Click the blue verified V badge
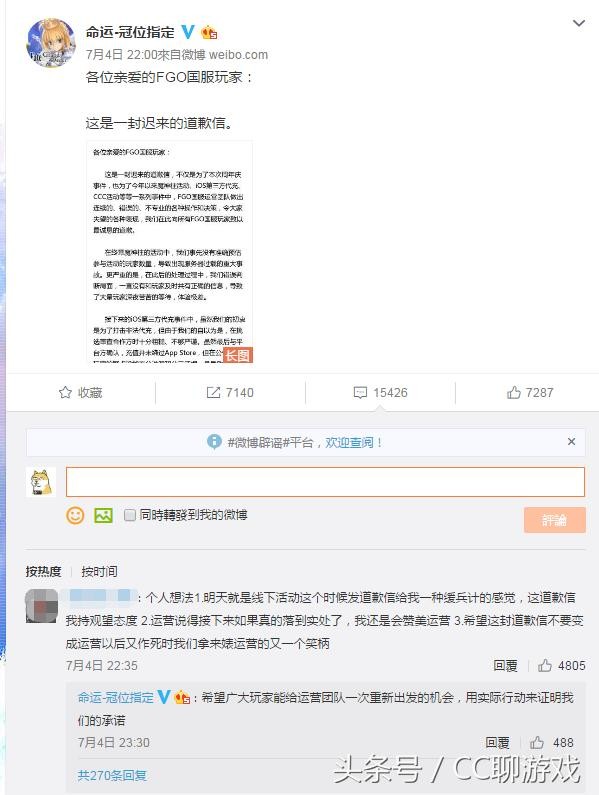 (x=188, y=32)
